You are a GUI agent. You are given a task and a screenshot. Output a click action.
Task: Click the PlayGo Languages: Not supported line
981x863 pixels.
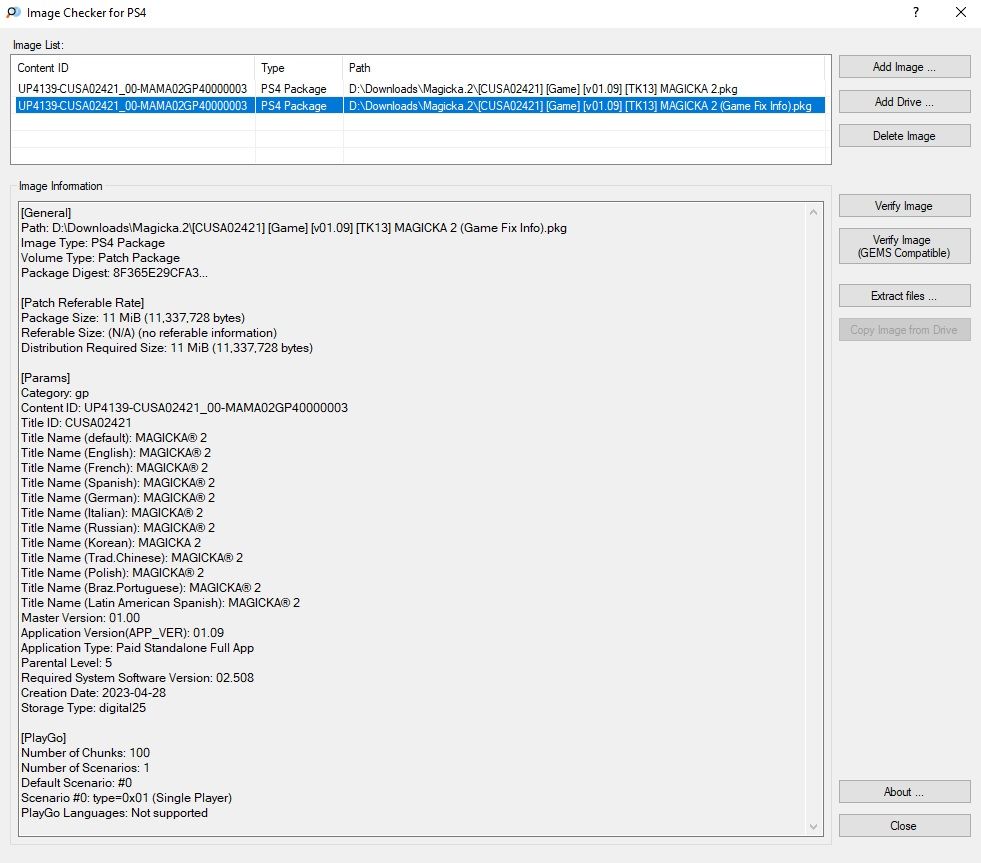tap(114, 813)
